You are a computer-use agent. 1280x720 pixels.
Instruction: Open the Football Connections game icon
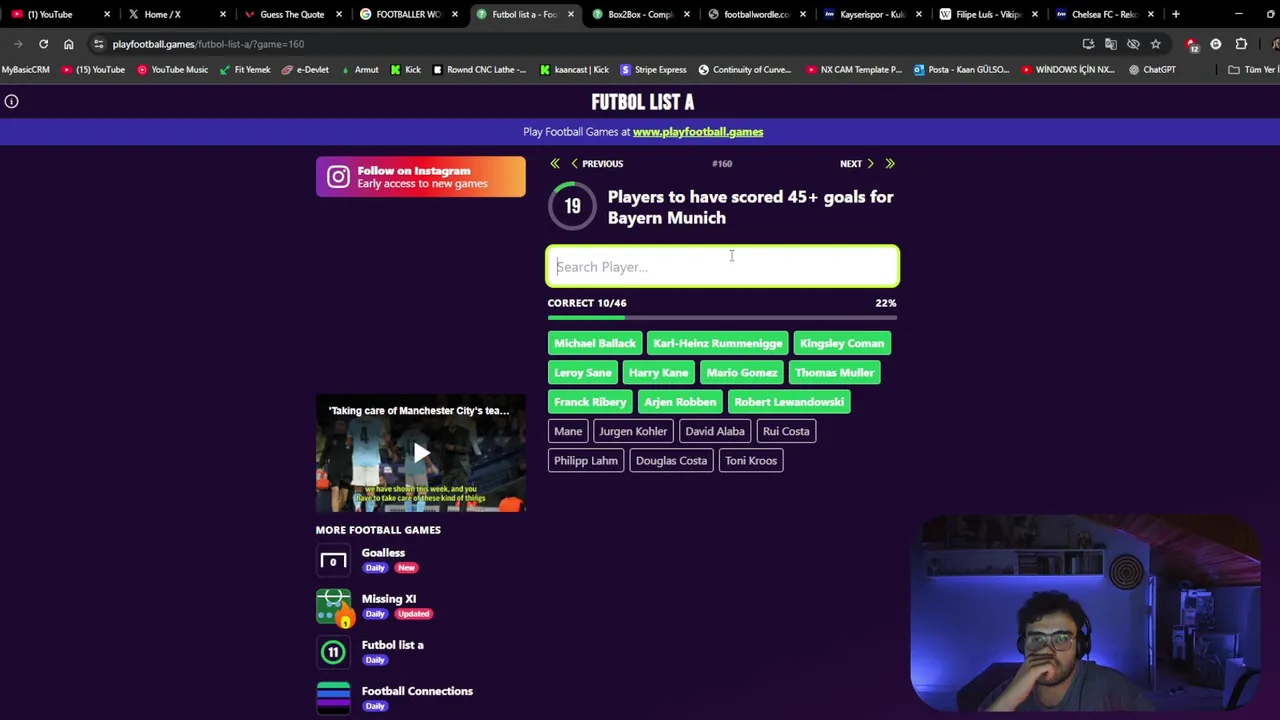pos(333,698)
